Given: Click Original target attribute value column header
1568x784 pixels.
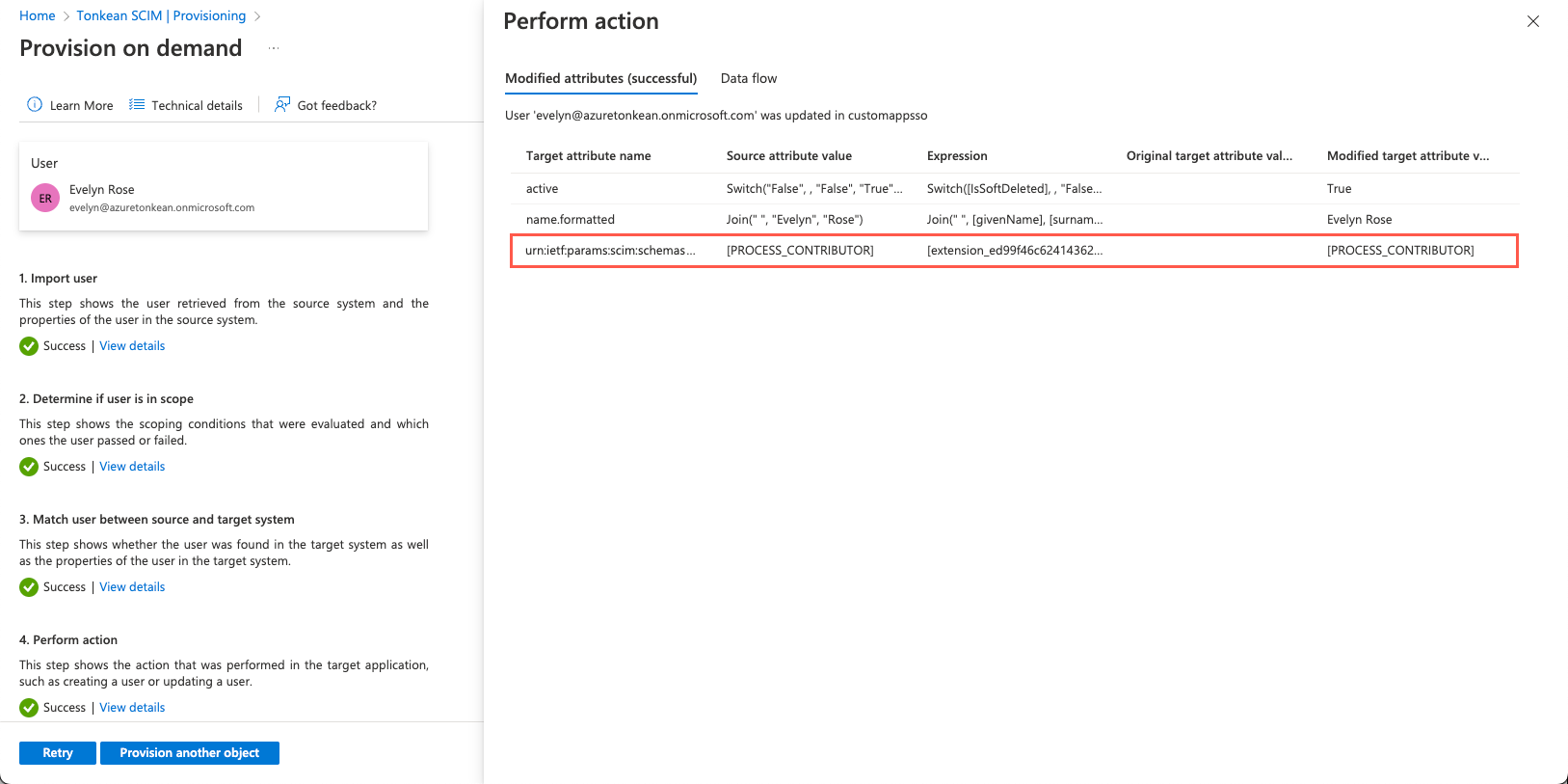Looking at the screenshot, I should pyautogui.click(x=1209, y=155).
